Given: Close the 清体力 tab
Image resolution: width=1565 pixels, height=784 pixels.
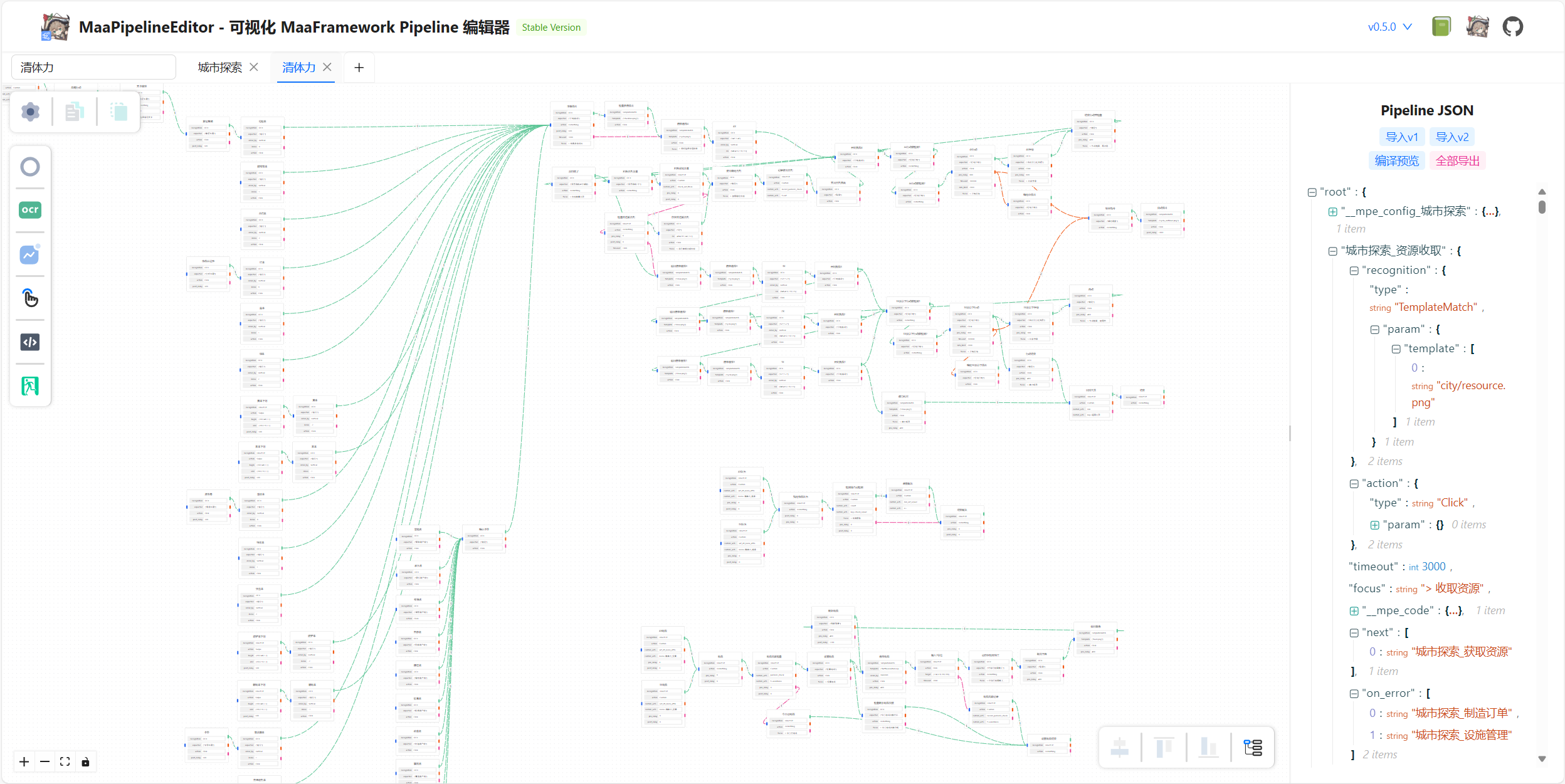Looking at the screenshot, I should pos(327,67).
